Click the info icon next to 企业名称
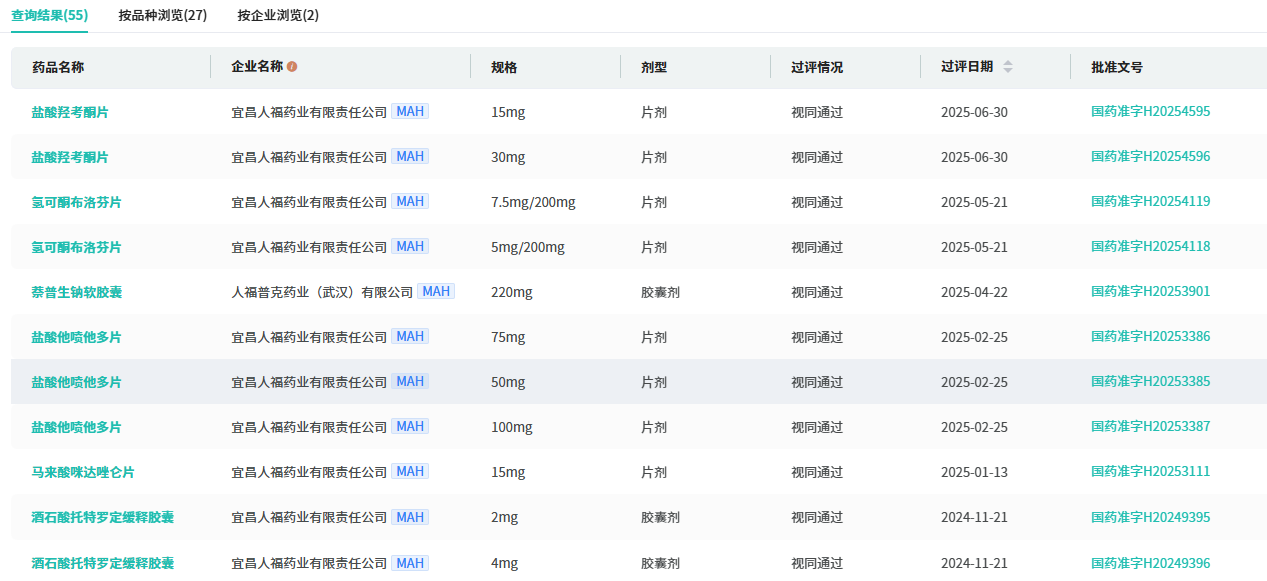This screenshot has height=581, width=1267. (292, 67)
